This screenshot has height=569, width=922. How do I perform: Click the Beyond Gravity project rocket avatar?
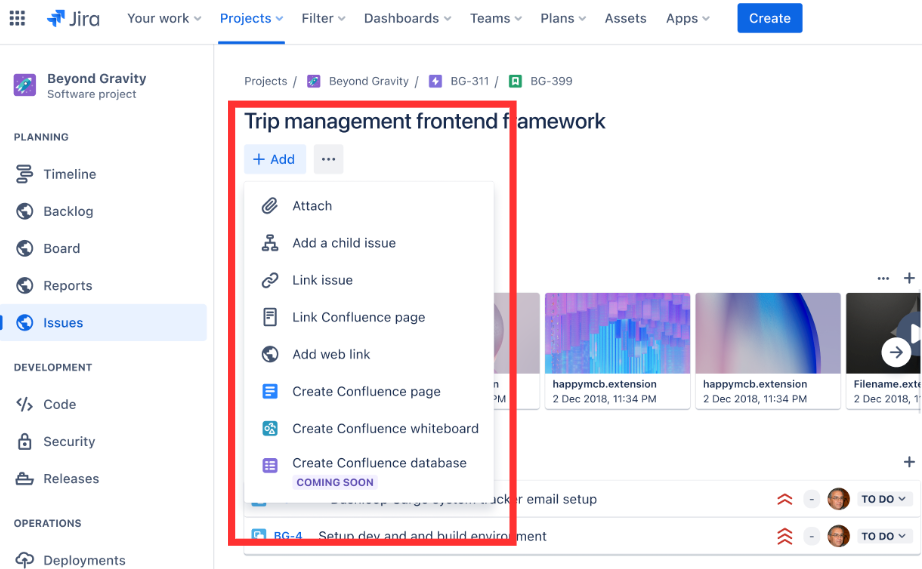(25, 85)
